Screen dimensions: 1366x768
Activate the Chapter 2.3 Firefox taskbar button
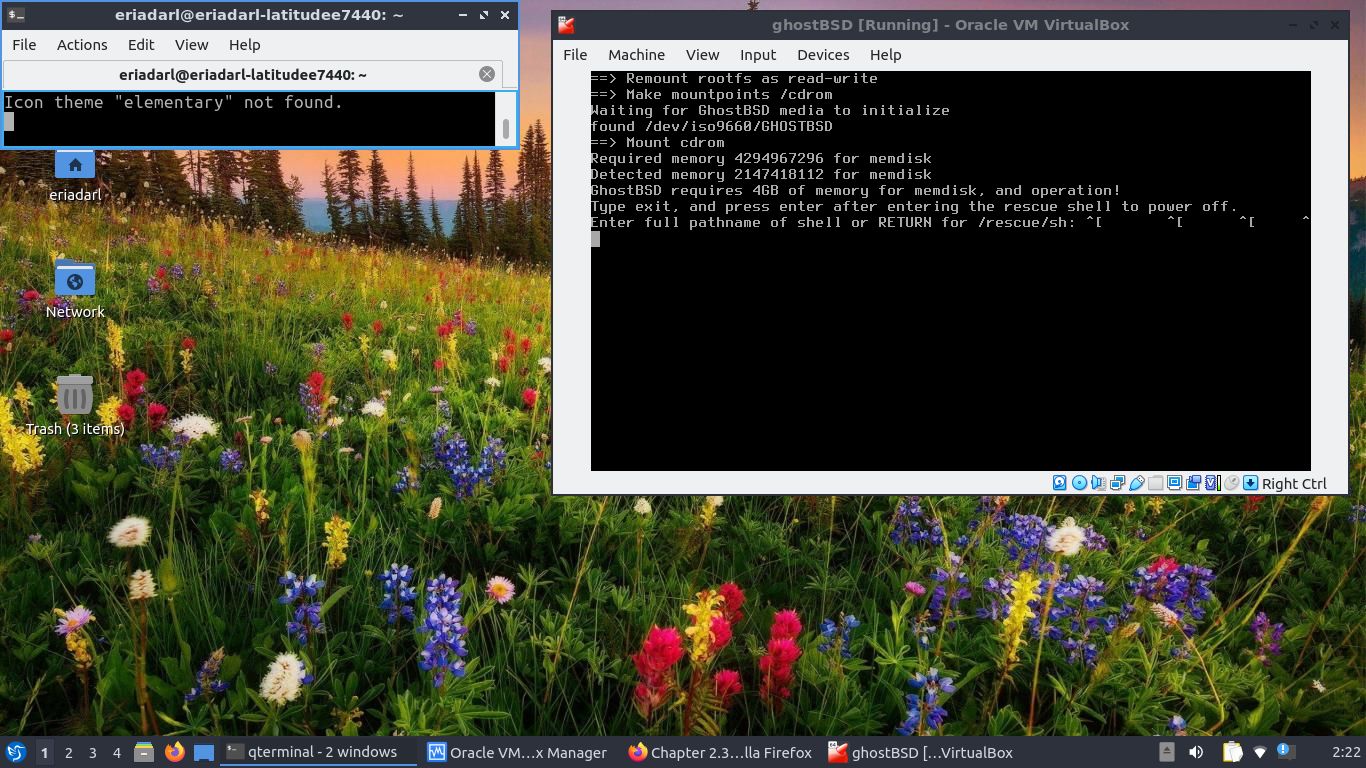click(720, 752)
